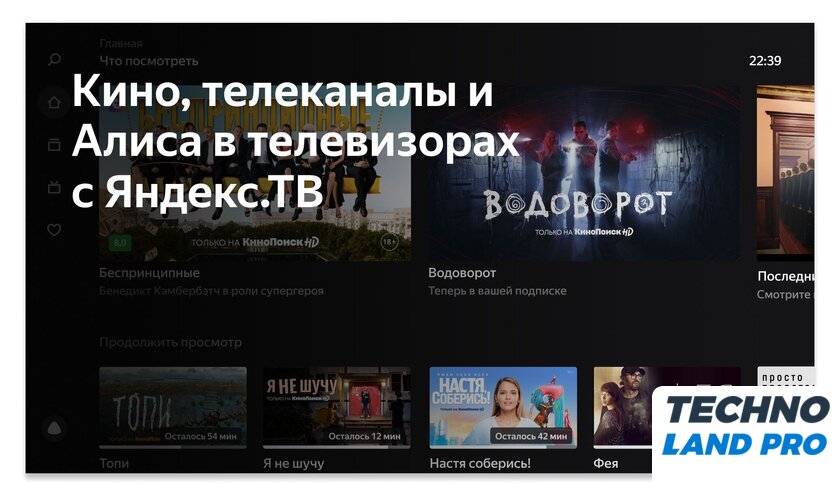Image resolution: width=840 pixels, height=504 pixels.
Task: Open the movie library sidebar icon
Action: click(54, 145)
